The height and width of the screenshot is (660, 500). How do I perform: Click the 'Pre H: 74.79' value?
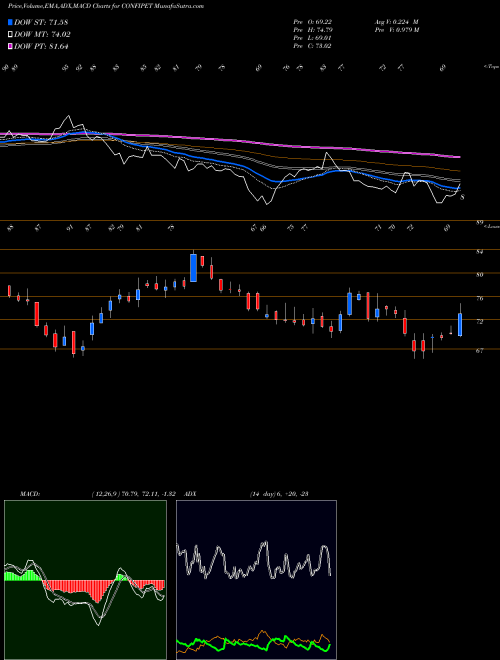(x=314, y=30)
